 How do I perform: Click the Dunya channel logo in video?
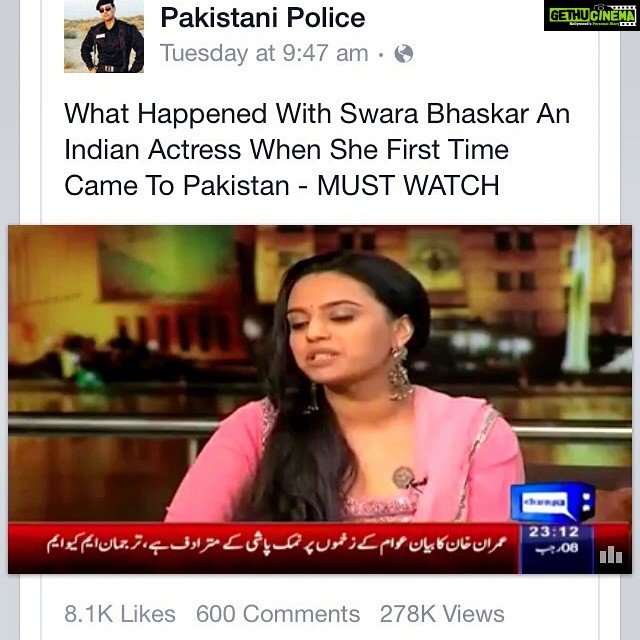(x=553, y=502)
